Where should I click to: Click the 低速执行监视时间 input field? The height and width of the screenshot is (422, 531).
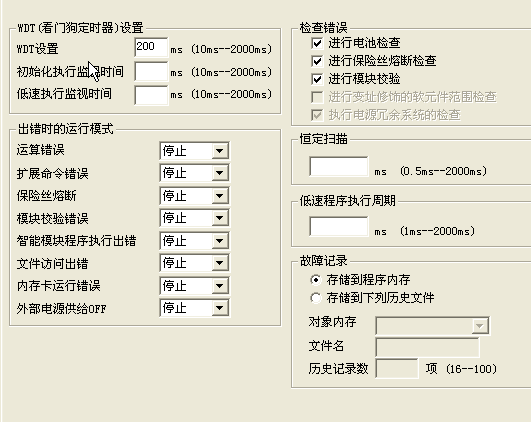point(151,95)
